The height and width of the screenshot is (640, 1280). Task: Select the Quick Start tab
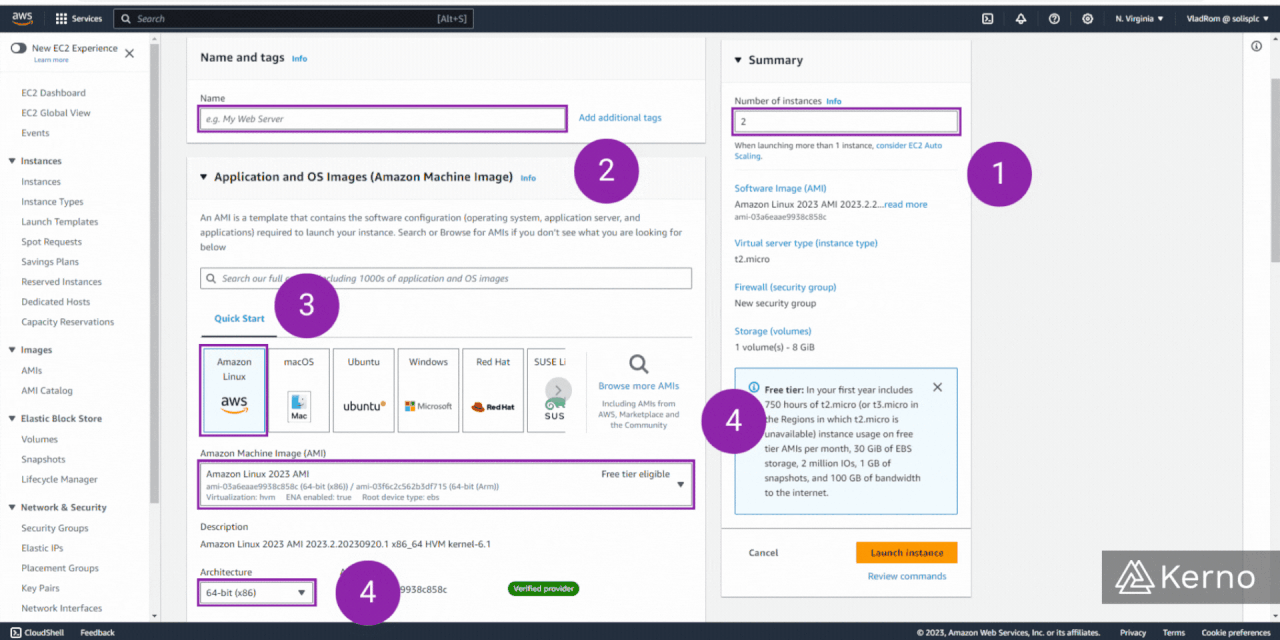pos(240,319)
